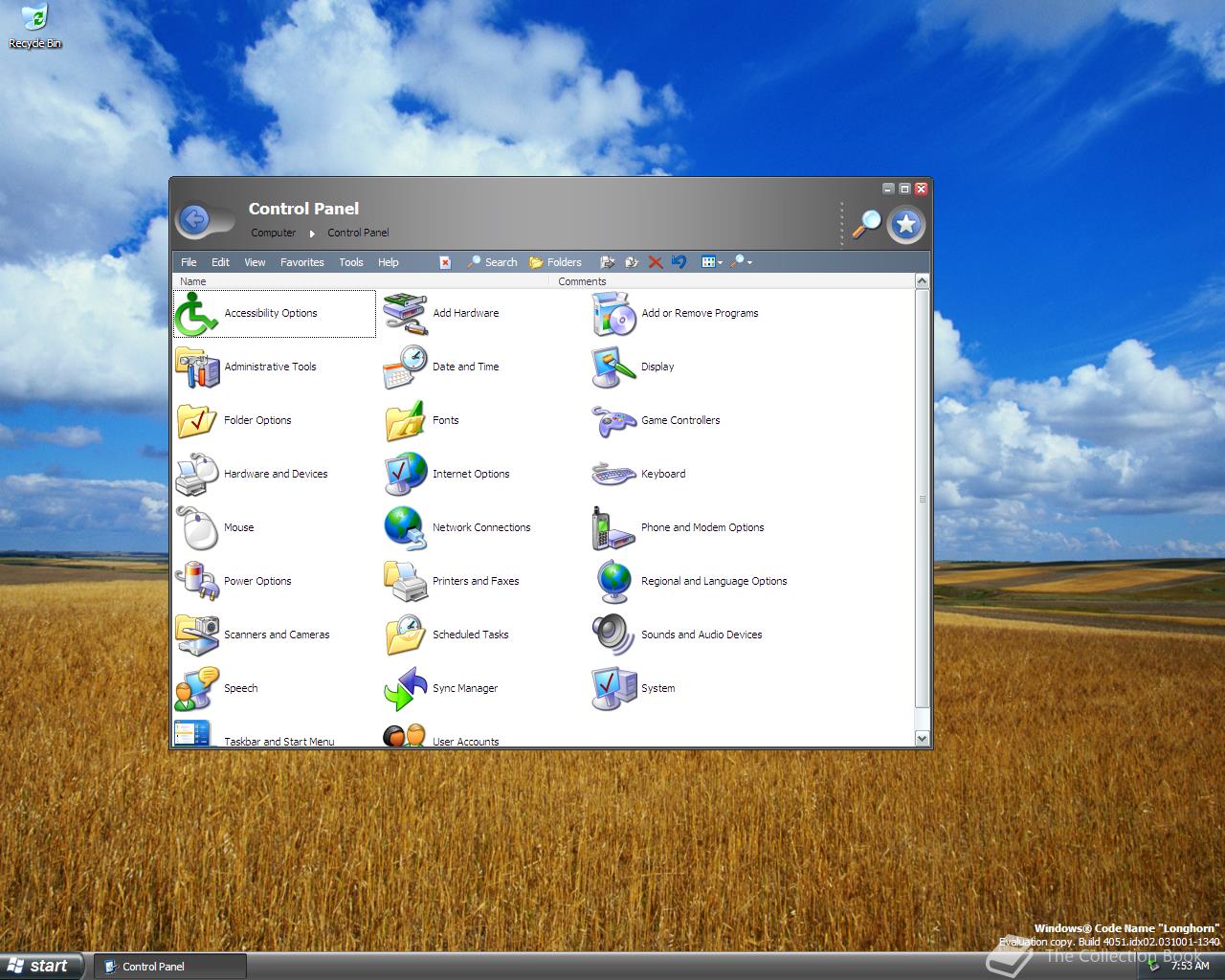Screen dimensions: 1225x980
Task: Expand the breadcrumb arrow after Computer
Action: tap(312, 234)
